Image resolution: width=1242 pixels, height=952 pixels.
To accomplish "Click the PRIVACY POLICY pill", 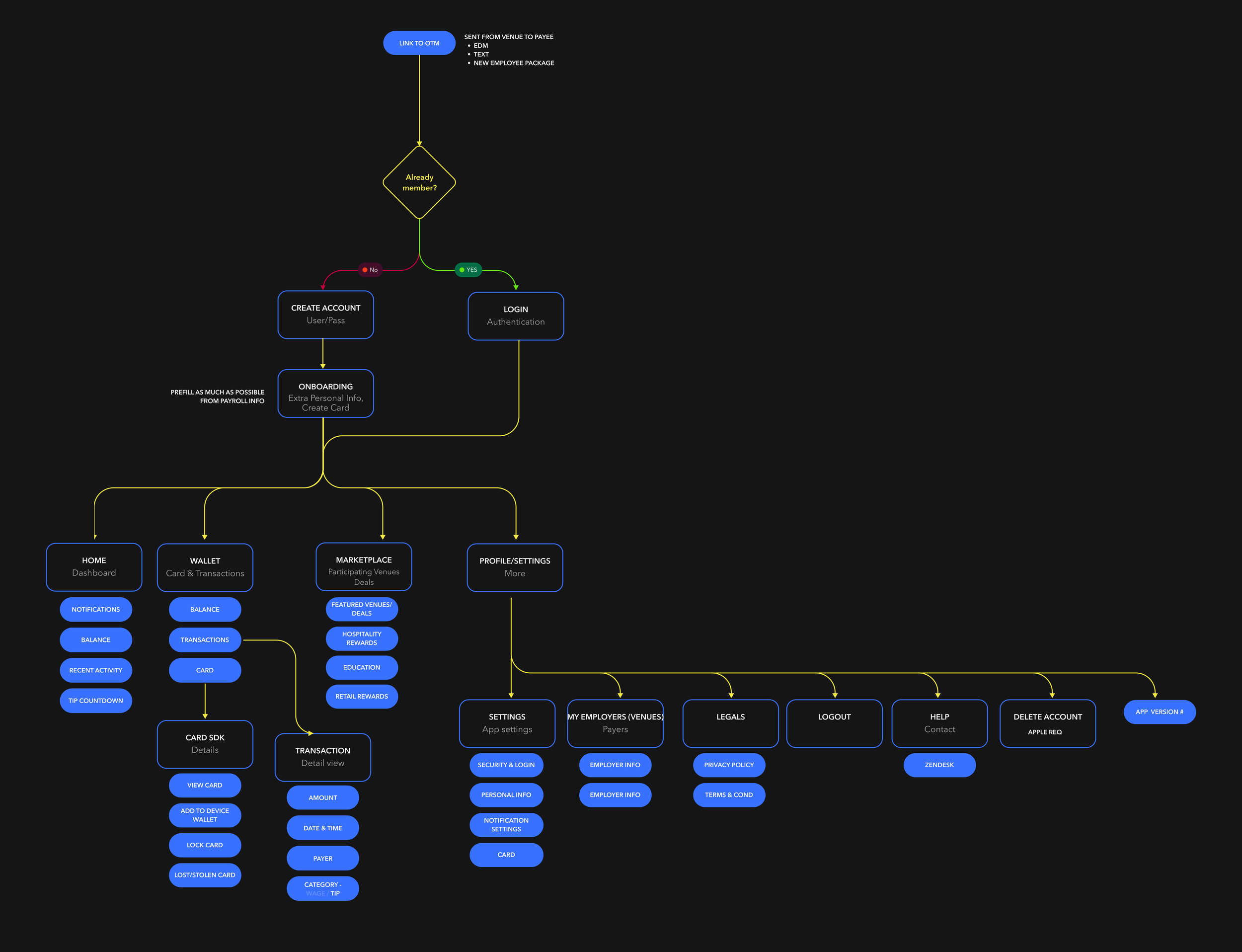I will point(729,765).
